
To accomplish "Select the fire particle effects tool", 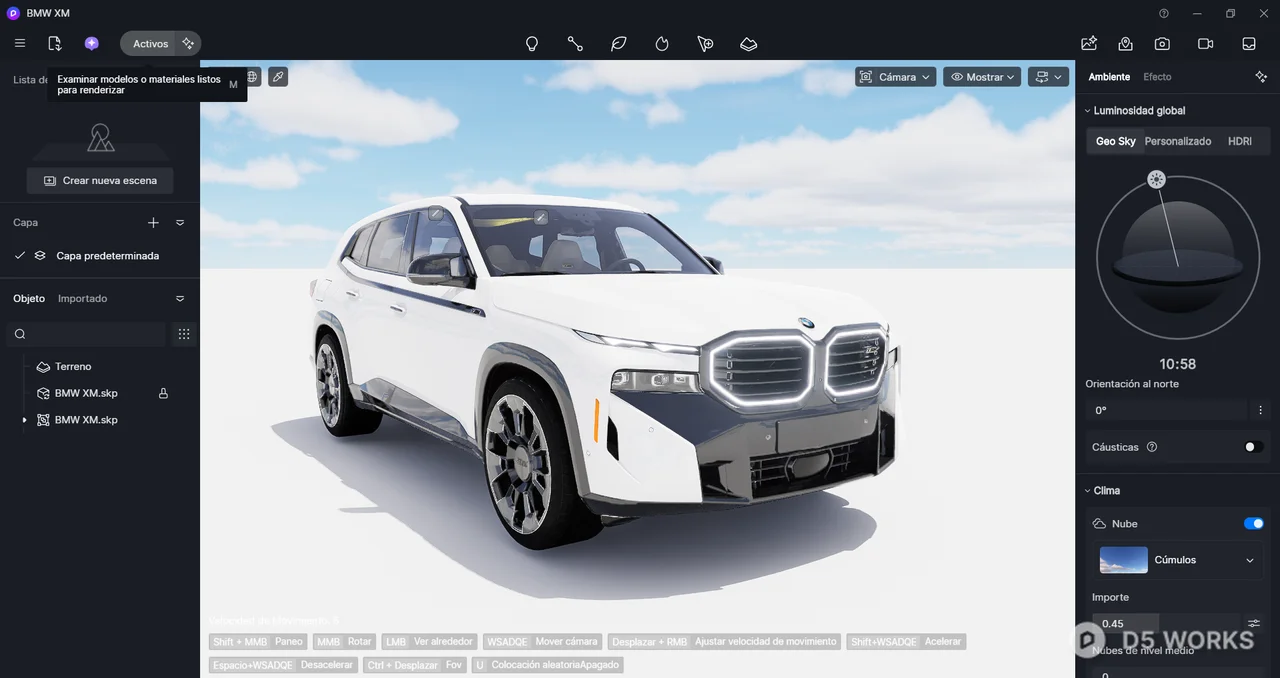I will click(x=662, y=44).
